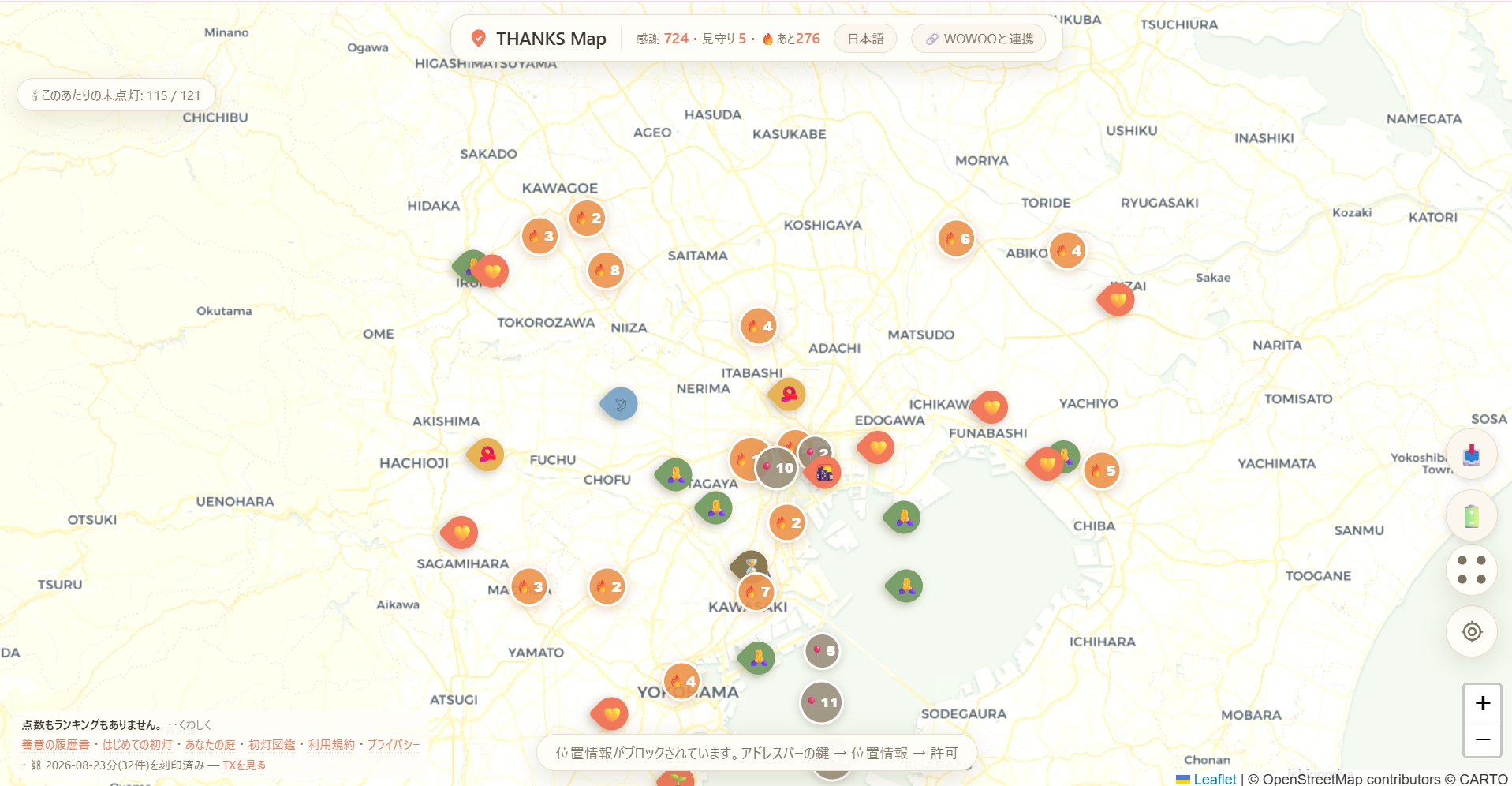
Task: Click the このあたりの未点灯 counter pill
Action: (x=117, y=95)
